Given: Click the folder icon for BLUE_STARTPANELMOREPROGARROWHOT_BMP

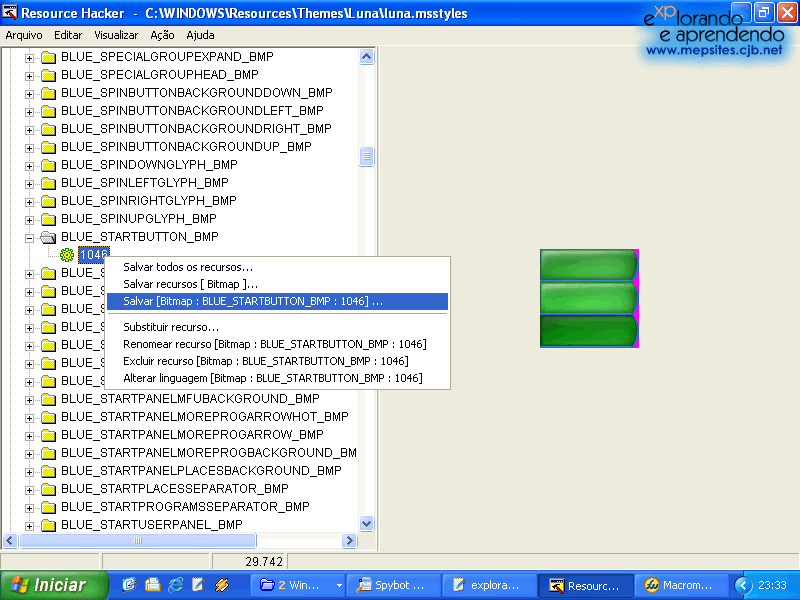Looking at the screenshot, I should pos(48,417).
